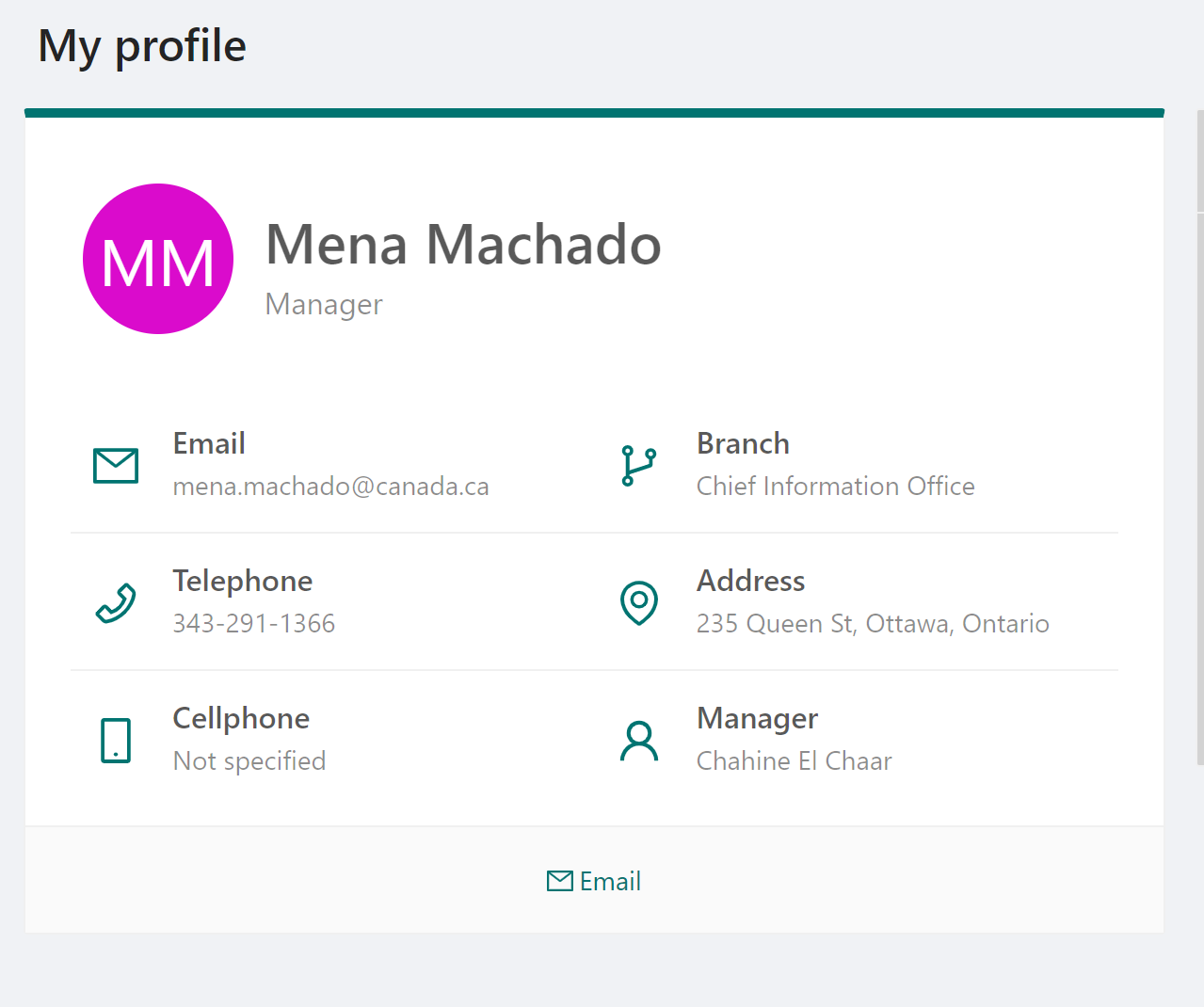Click the Email button in the footer
This screenshot has height=1007, width=1204.
tap(594, 881)
